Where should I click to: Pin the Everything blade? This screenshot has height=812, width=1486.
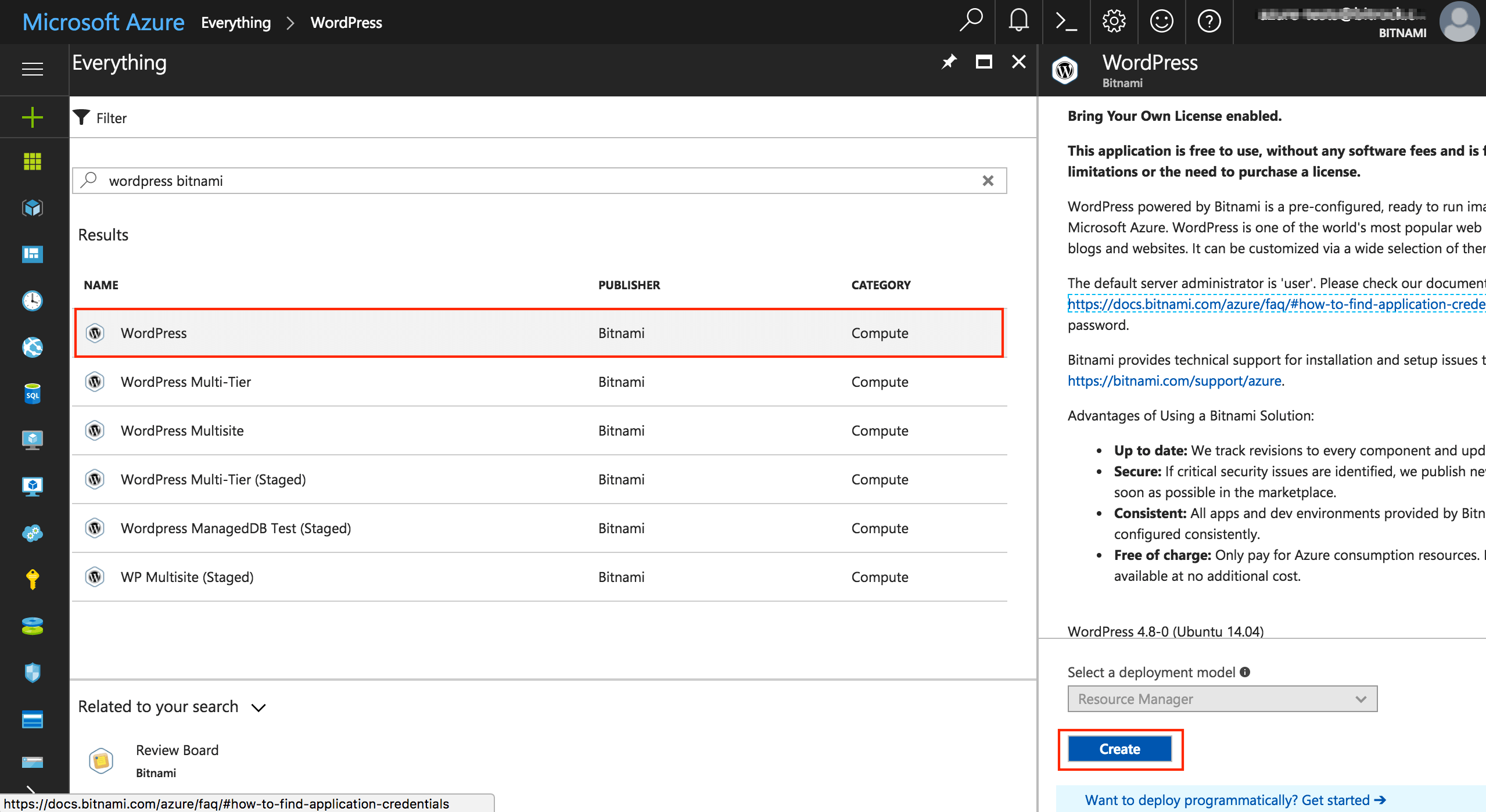(x=949, y=62)
